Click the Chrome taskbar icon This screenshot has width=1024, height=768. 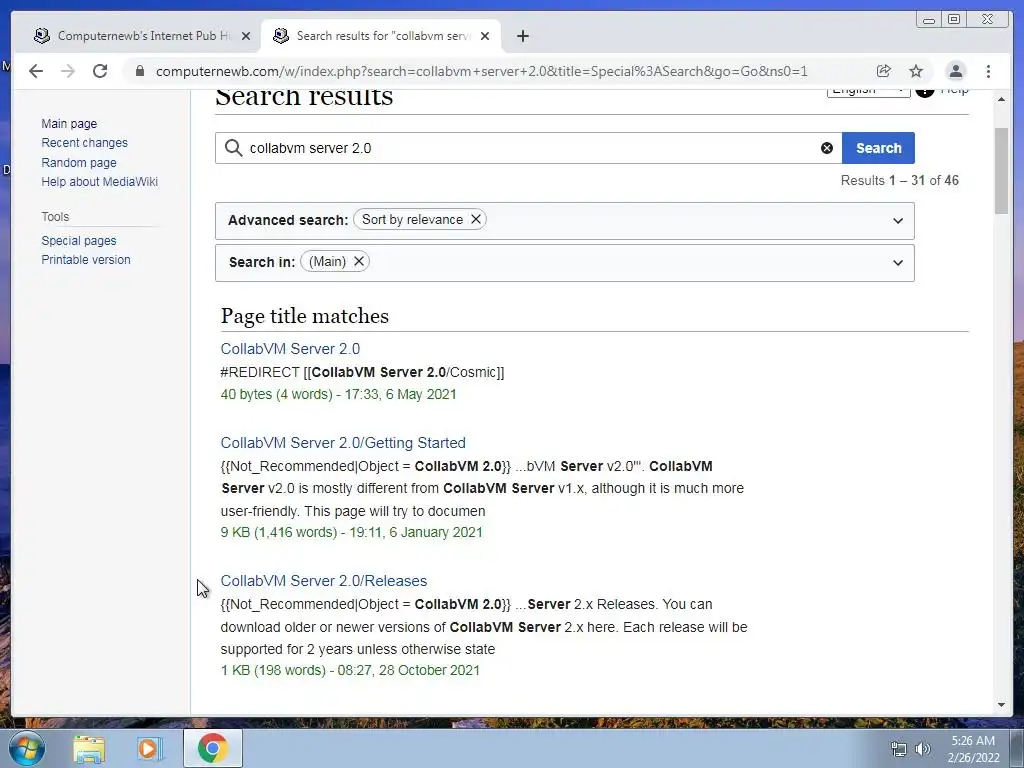point(212,748)
